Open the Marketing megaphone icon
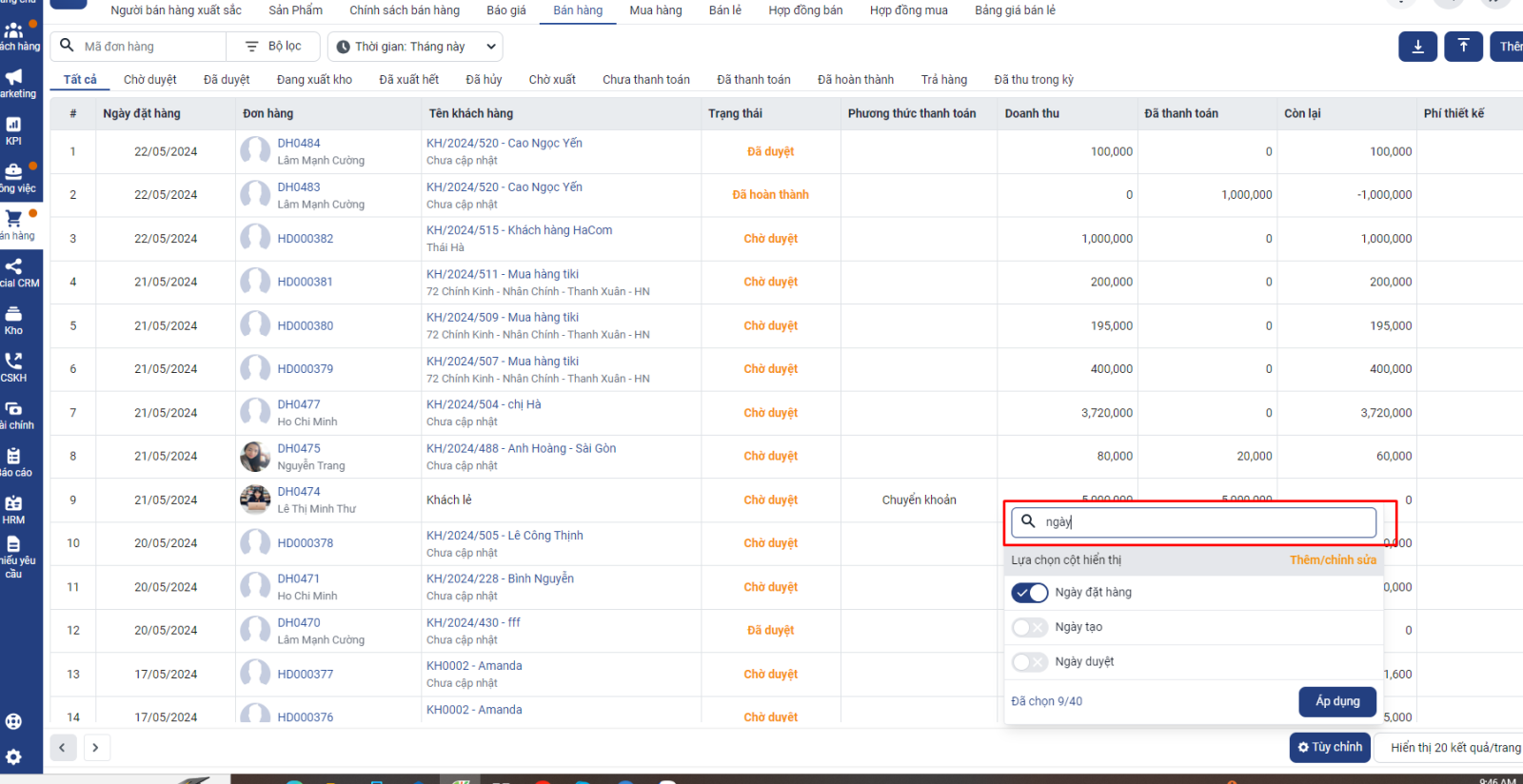The width and height of the screenshot is (1523, 784). 14,82
